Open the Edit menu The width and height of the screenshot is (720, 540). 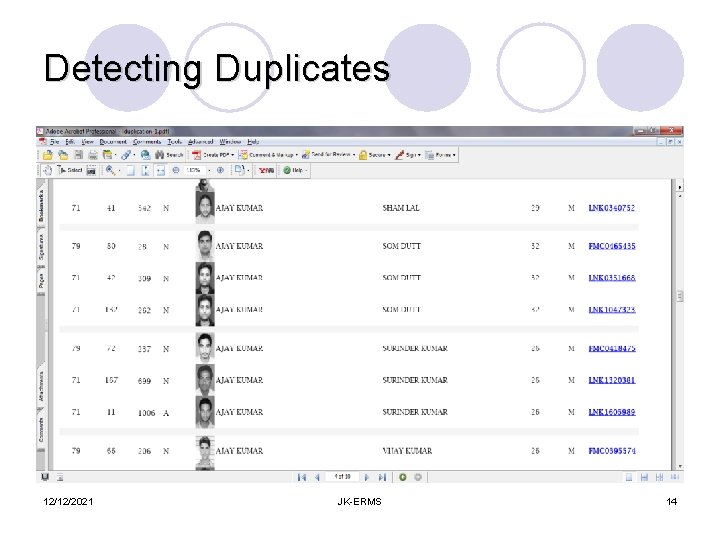[70, 142]
